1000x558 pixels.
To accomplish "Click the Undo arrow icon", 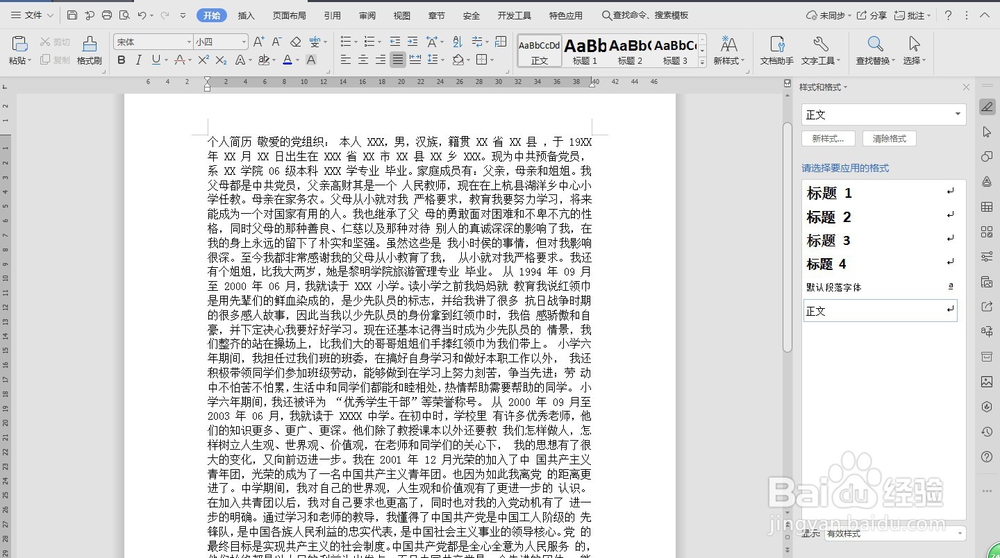I will (142, 15).
